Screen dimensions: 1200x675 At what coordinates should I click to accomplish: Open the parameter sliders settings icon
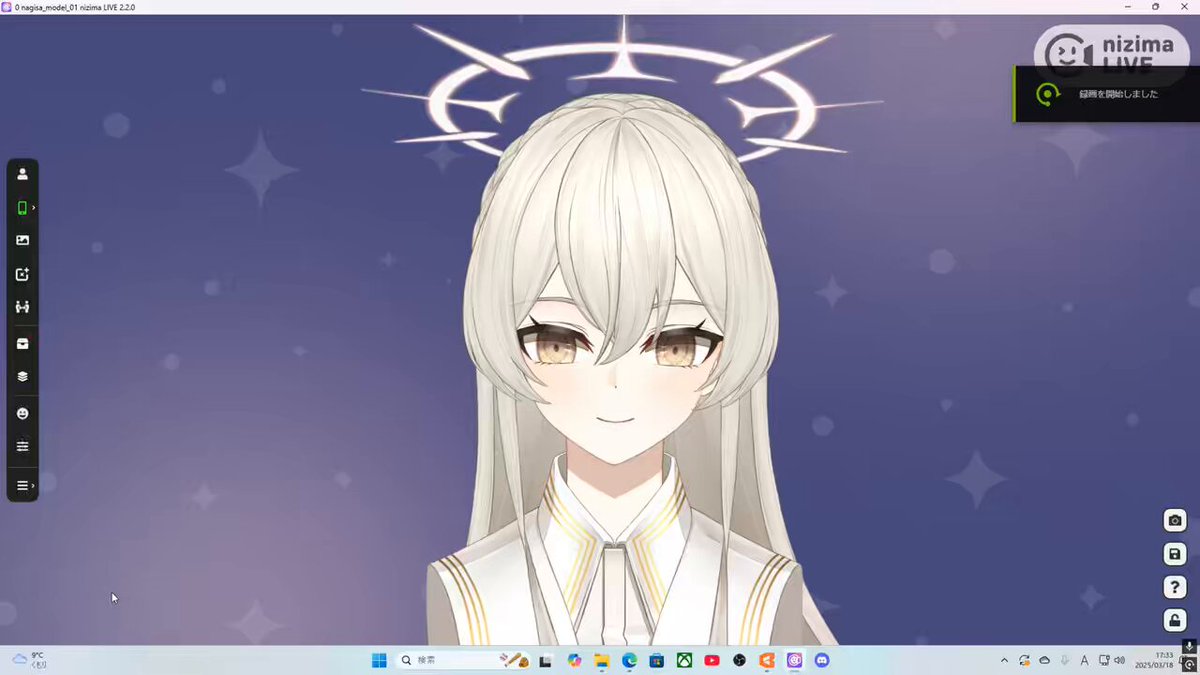tap(22, 446)
